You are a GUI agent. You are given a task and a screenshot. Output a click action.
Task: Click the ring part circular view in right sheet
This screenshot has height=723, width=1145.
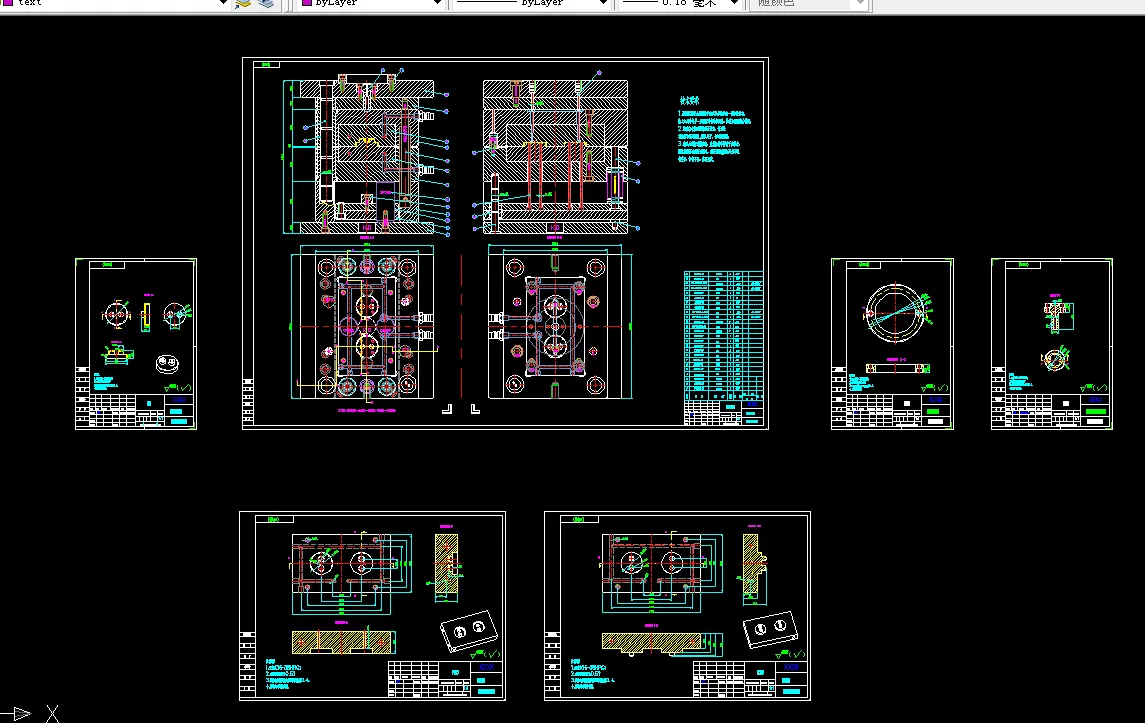pyautogui.click(x=895, y=314)
